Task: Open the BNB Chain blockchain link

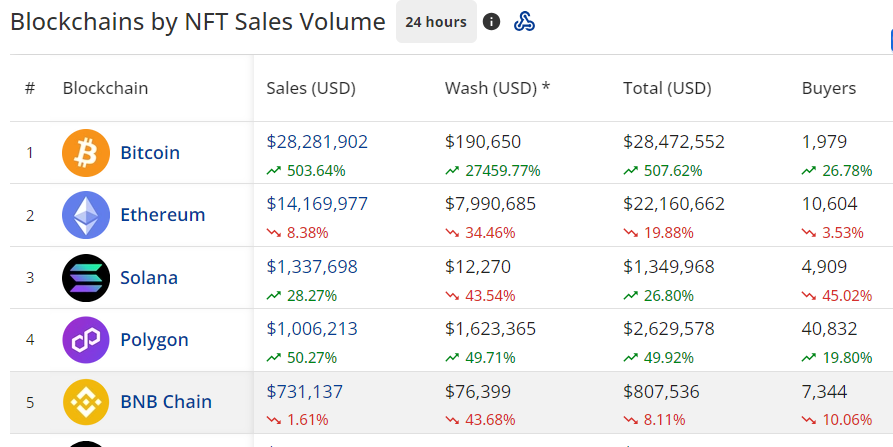Action: click(166, 402)
